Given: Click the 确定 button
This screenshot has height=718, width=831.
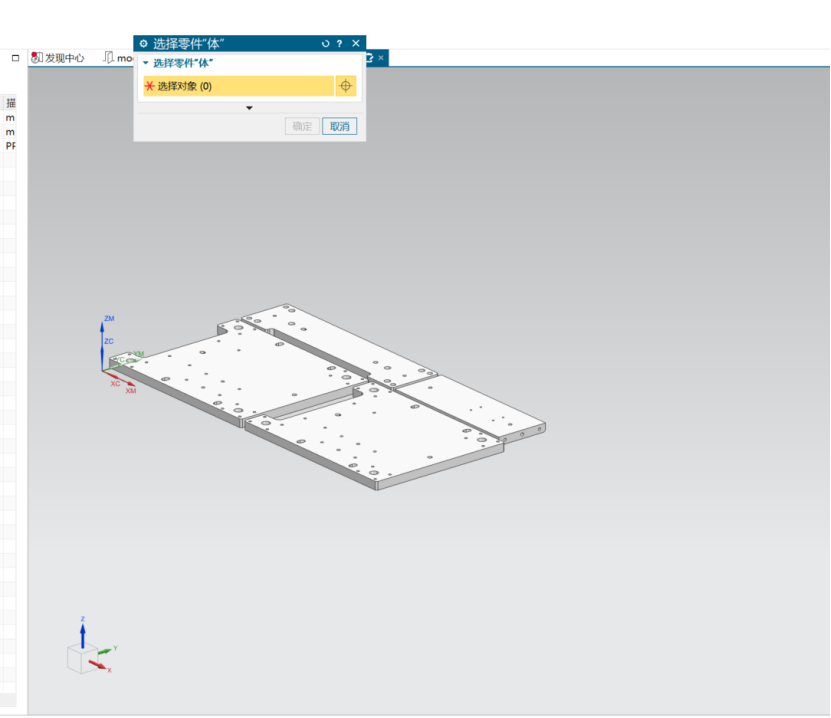Looking at the screenshot, I should pyautogui.click(x=302, y=127).
